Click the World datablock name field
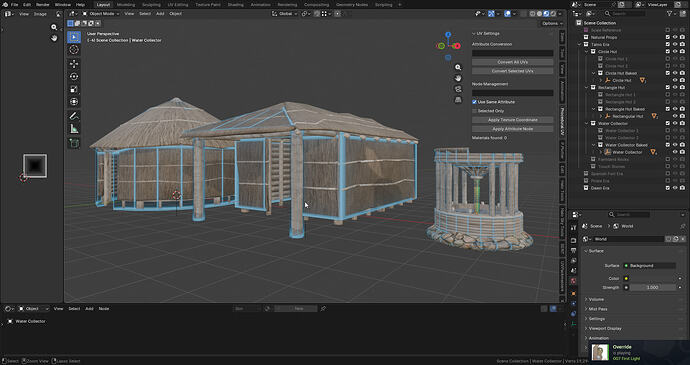The width and height of the screenshot is (690, 365). [628, 239]
